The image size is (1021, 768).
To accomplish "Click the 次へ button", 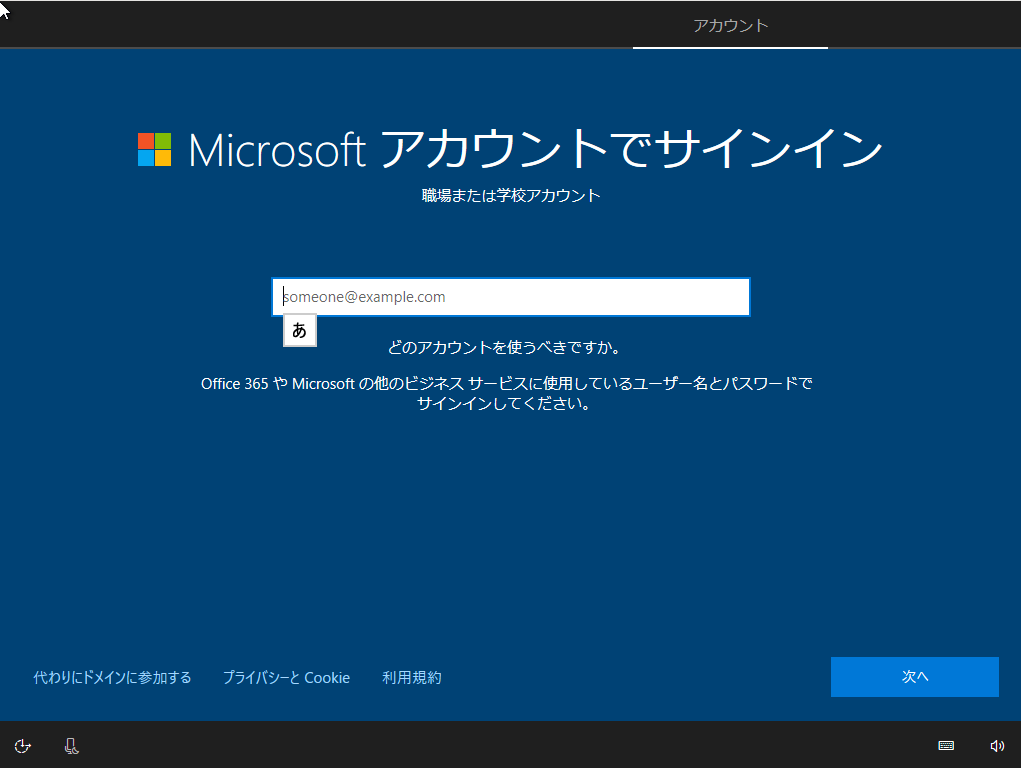I will [914, 677].
